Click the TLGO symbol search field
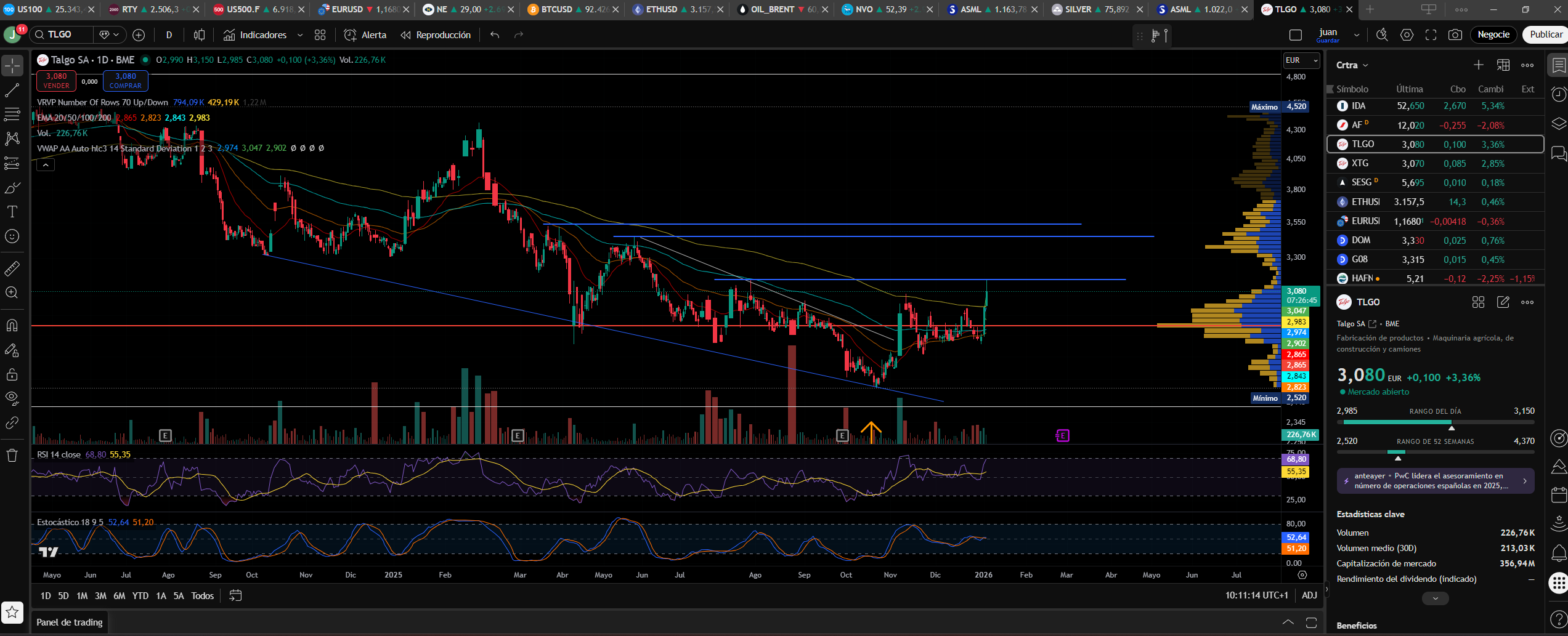The image size is (1568, 636). click(62, 34)
